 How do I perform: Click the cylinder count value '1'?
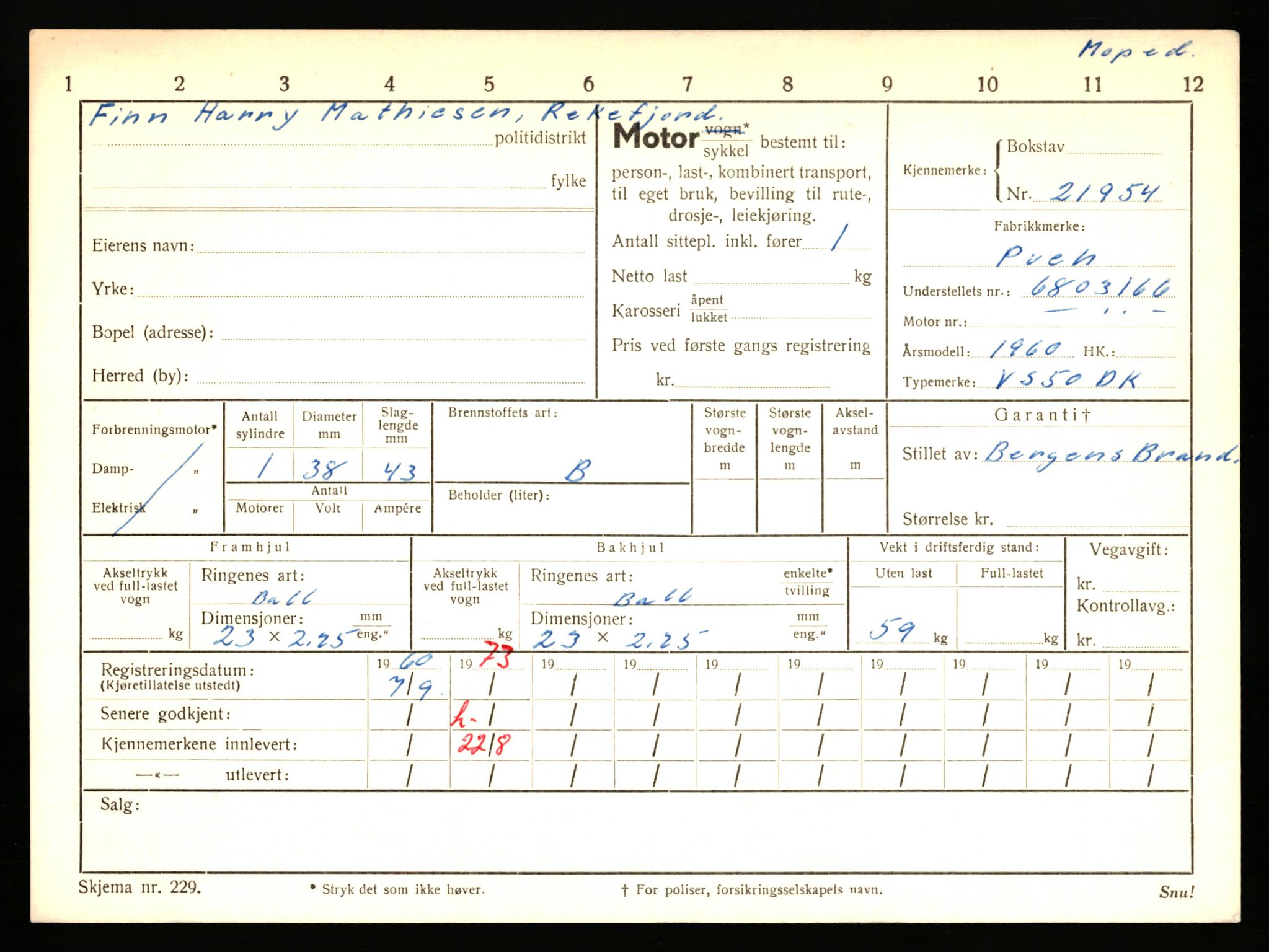click(x=263, y=467)
